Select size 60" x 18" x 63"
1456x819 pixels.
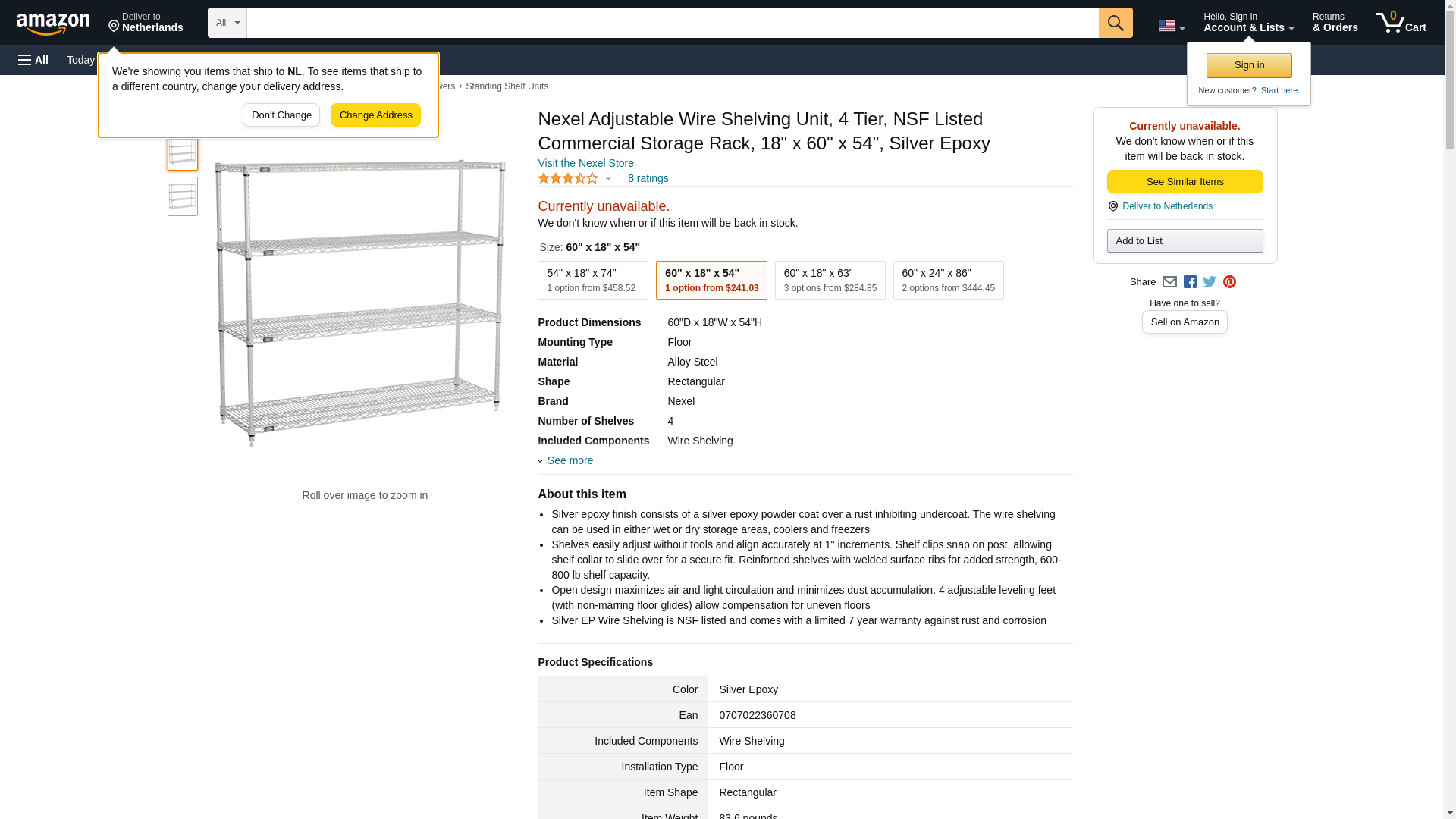coord(830,281)
